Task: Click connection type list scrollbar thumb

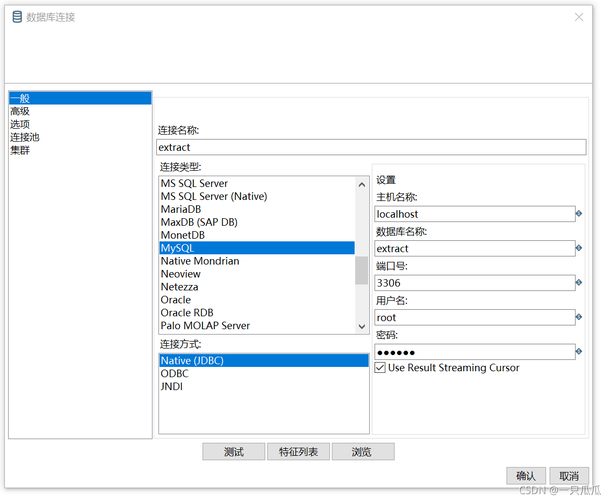Action: pos(362,270)
